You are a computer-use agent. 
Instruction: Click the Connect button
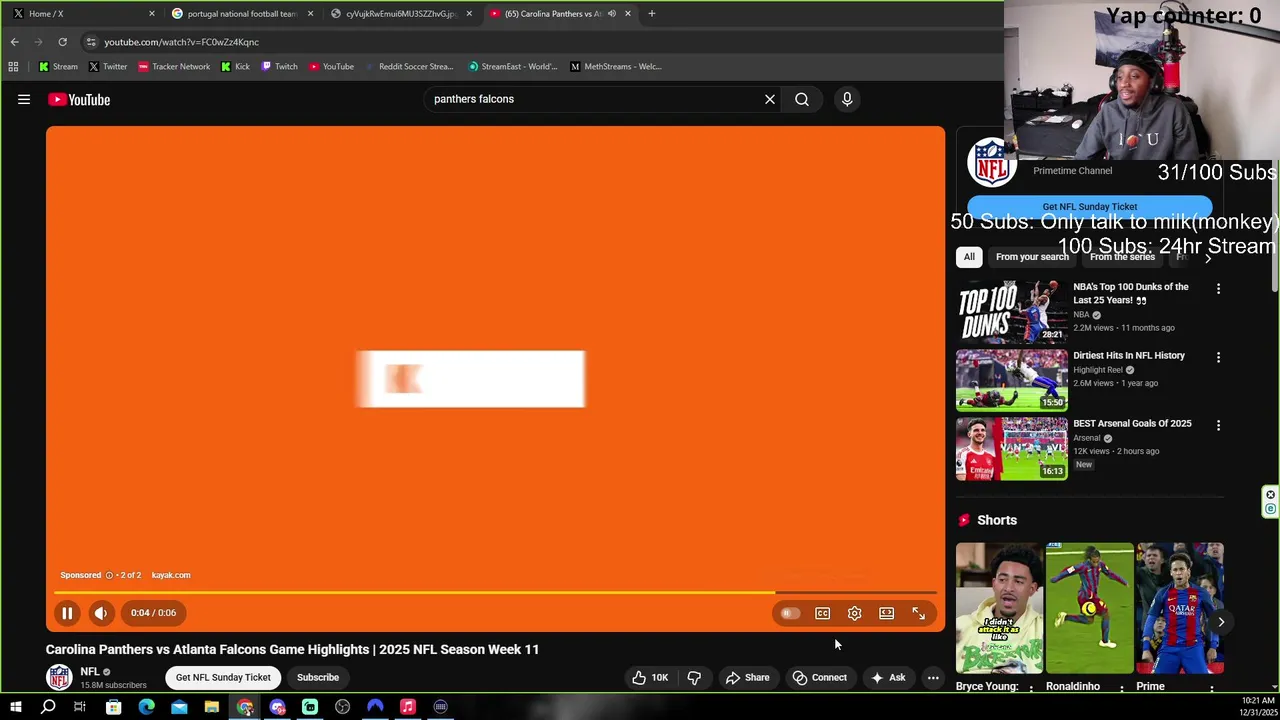tap(819, 677)
